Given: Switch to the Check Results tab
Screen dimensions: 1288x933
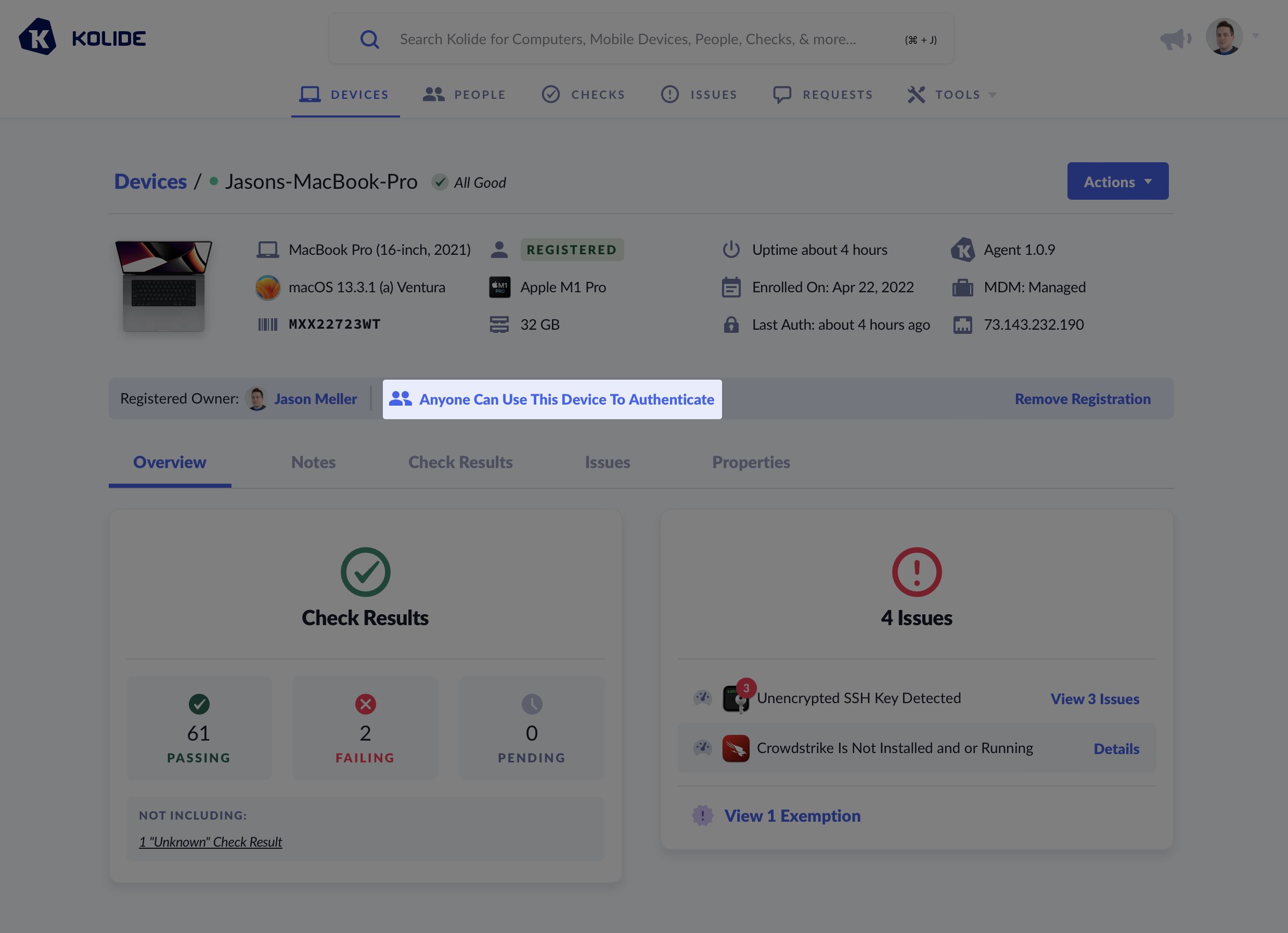Looking at the screenshot, I should point(460,462).
